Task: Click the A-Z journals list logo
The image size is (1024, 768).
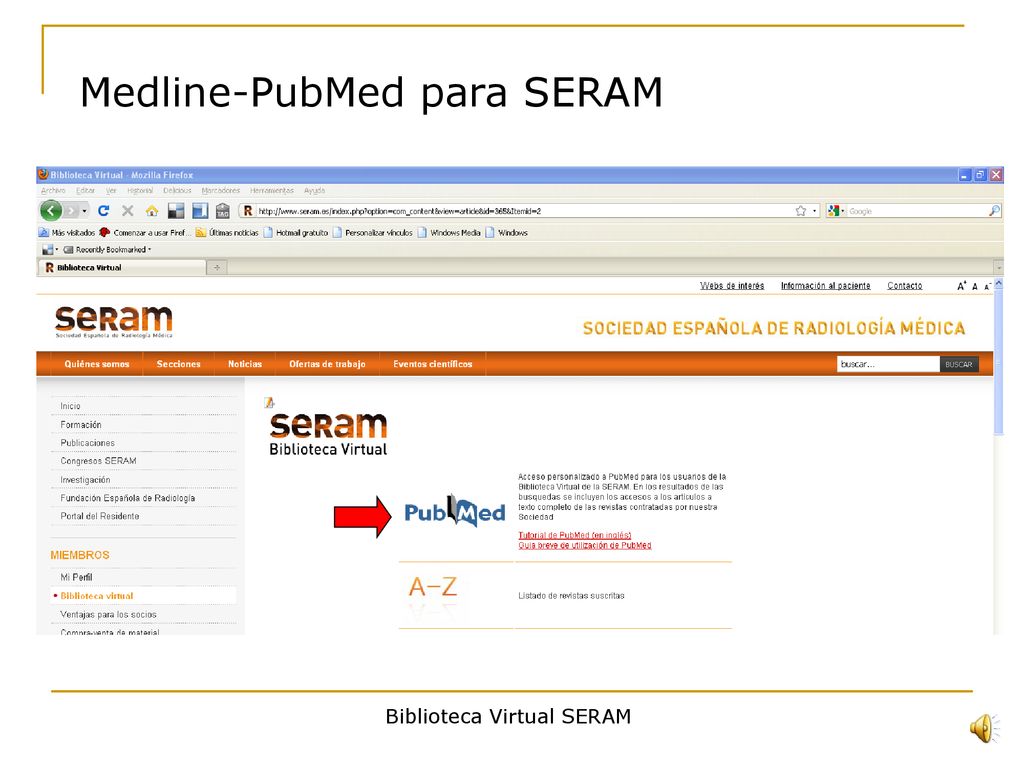Action: [432, 588]
